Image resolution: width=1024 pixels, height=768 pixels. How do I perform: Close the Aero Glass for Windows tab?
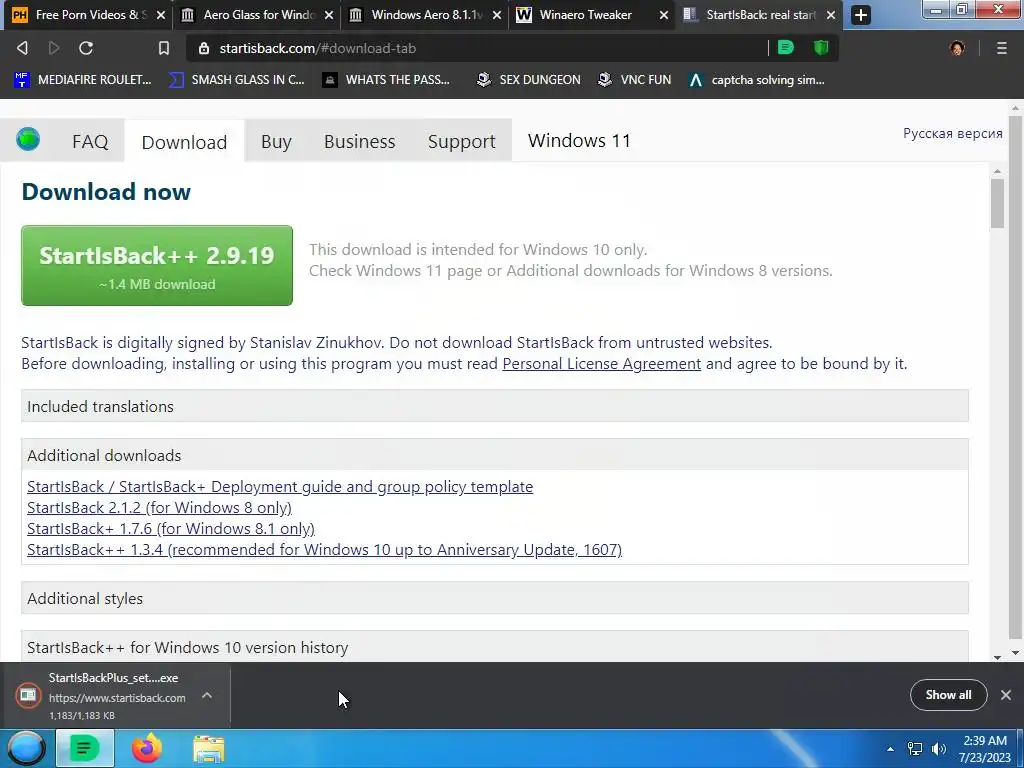[329, 15]
